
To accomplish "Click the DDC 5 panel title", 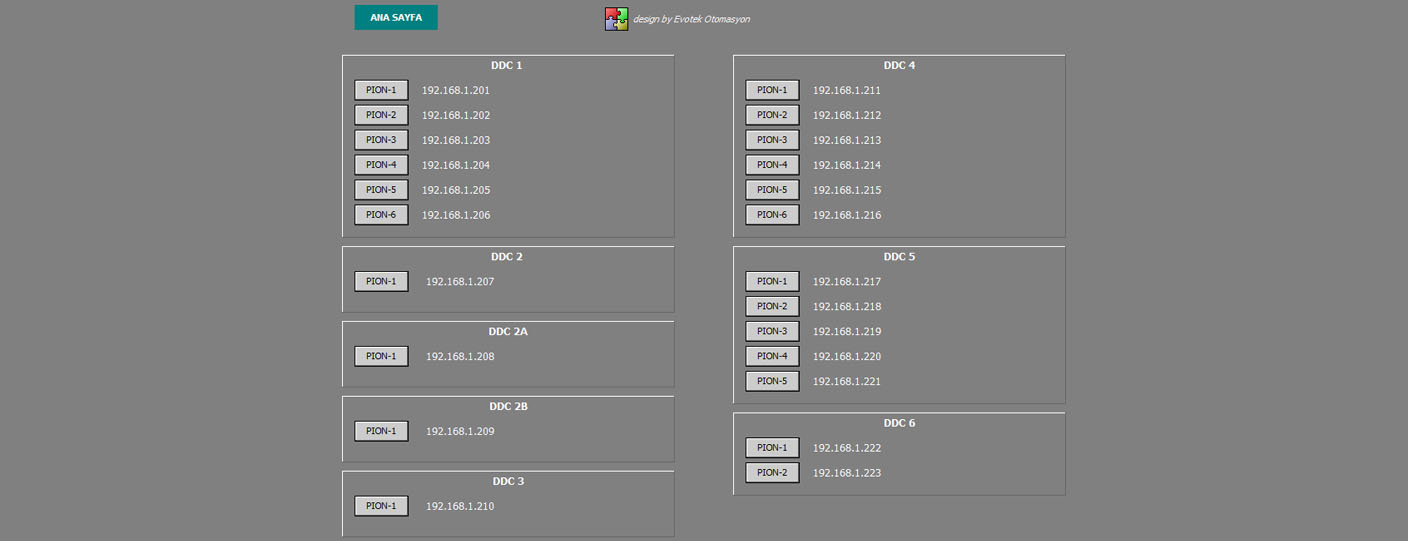I will pos(899,257).
